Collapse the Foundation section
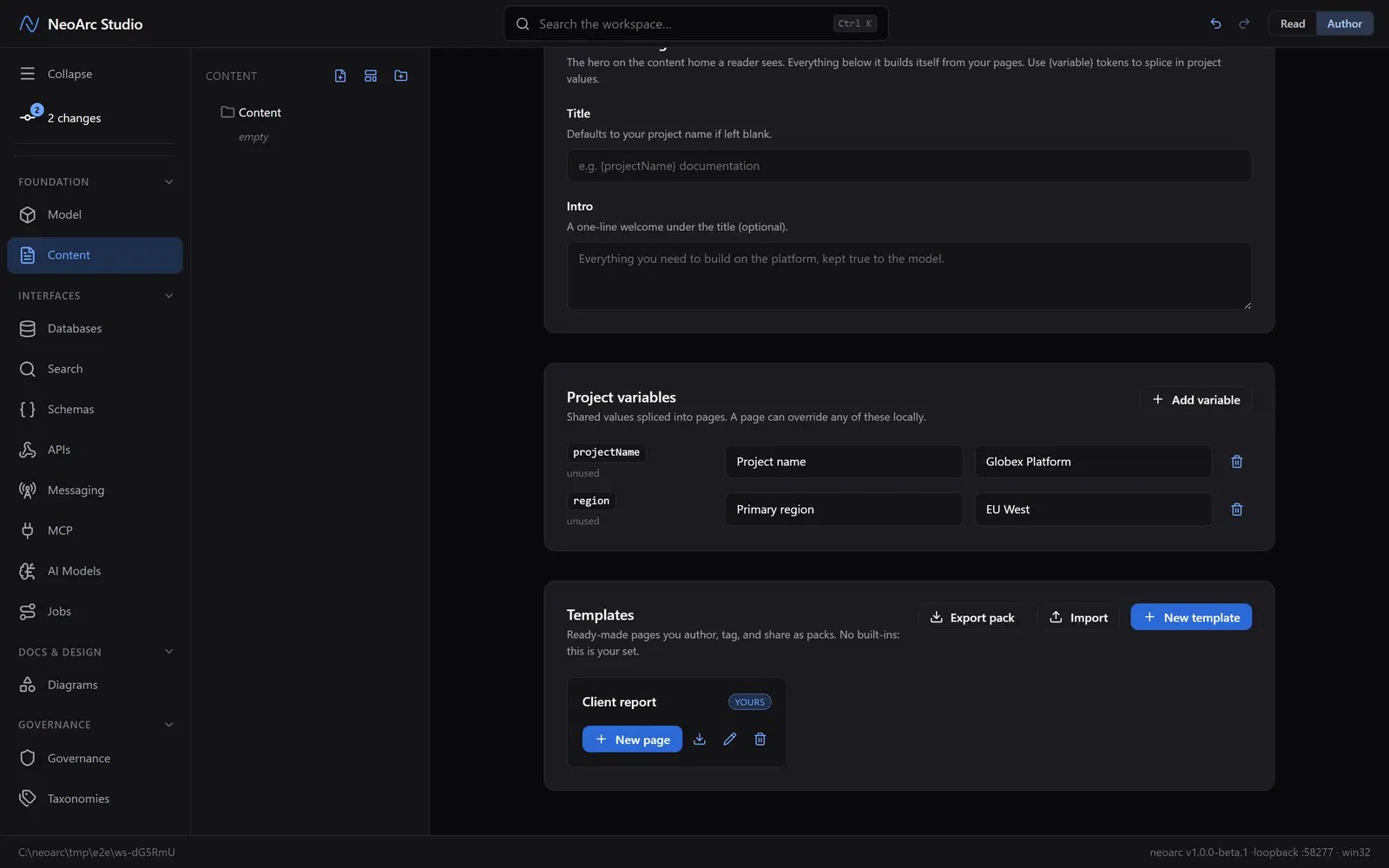Image resolution: width=1389 pixels, height=868 pixels. pyautogui.click(x=169, y=181)
